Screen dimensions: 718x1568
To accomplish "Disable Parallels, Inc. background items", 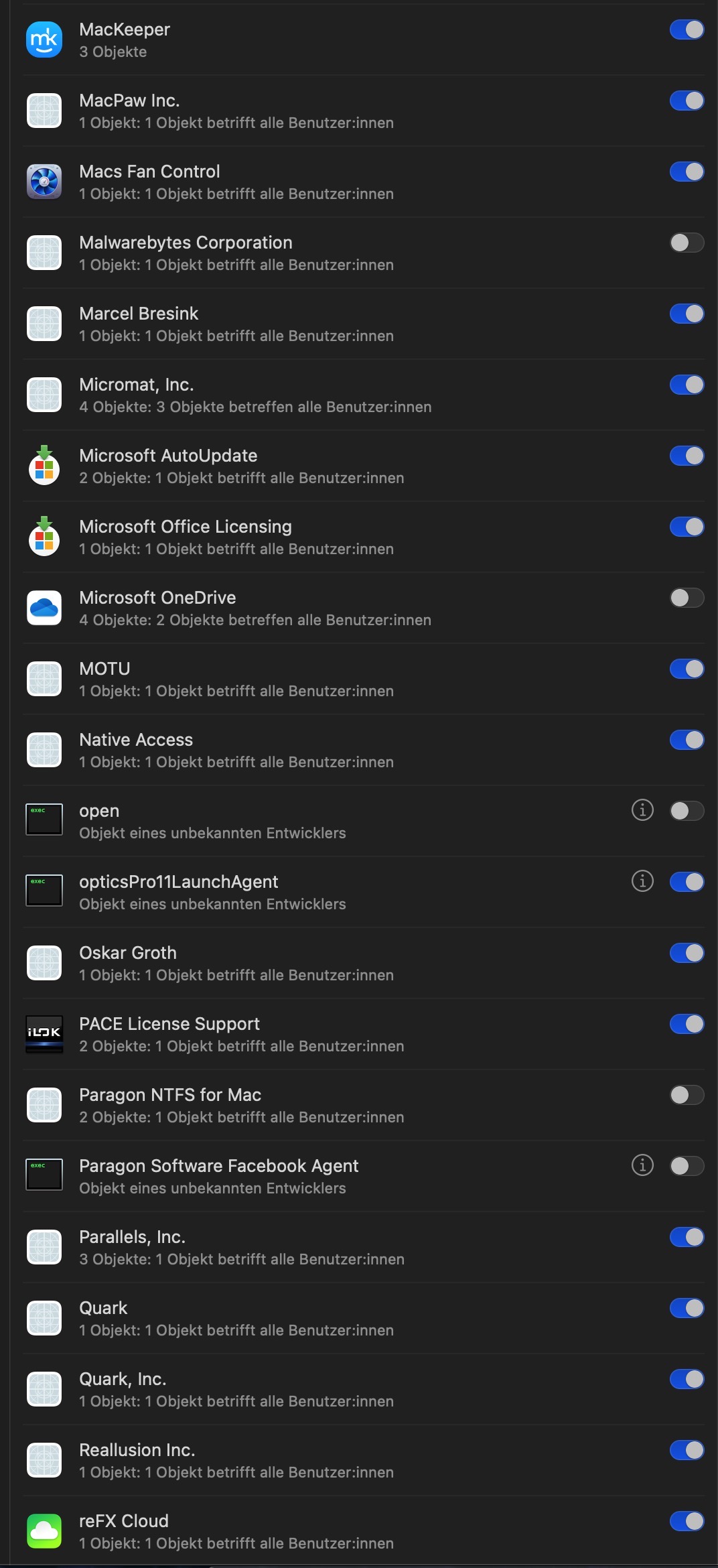I will (x=687, y=1237).
